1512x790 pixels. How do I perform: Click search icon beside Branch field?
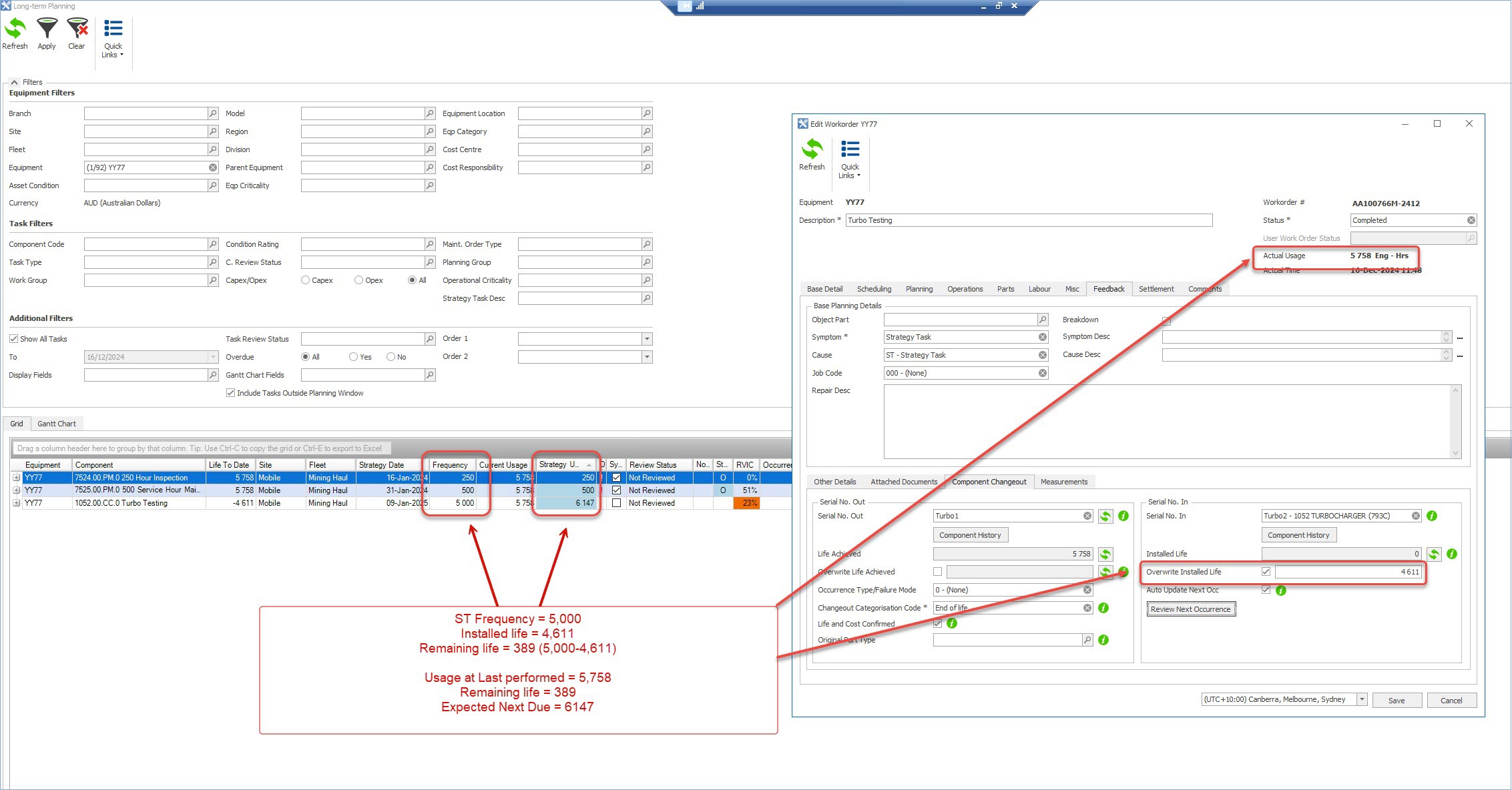pos(213,113)
